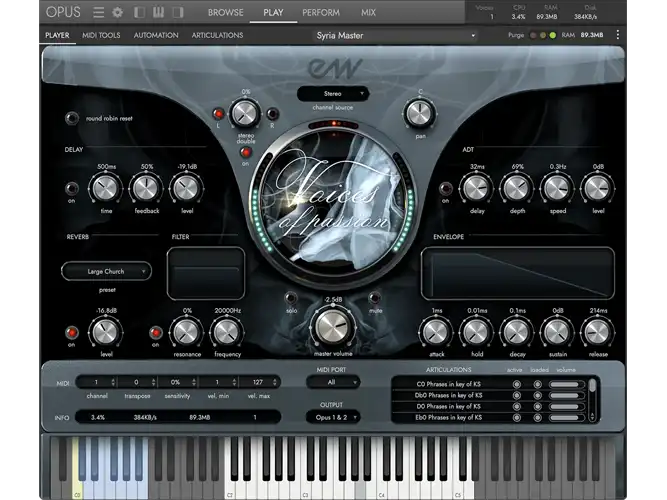Screen dimensions: 667x500
Task: Click the ADT delay knob
Action: pyautogui.click(x=476, y=189)
